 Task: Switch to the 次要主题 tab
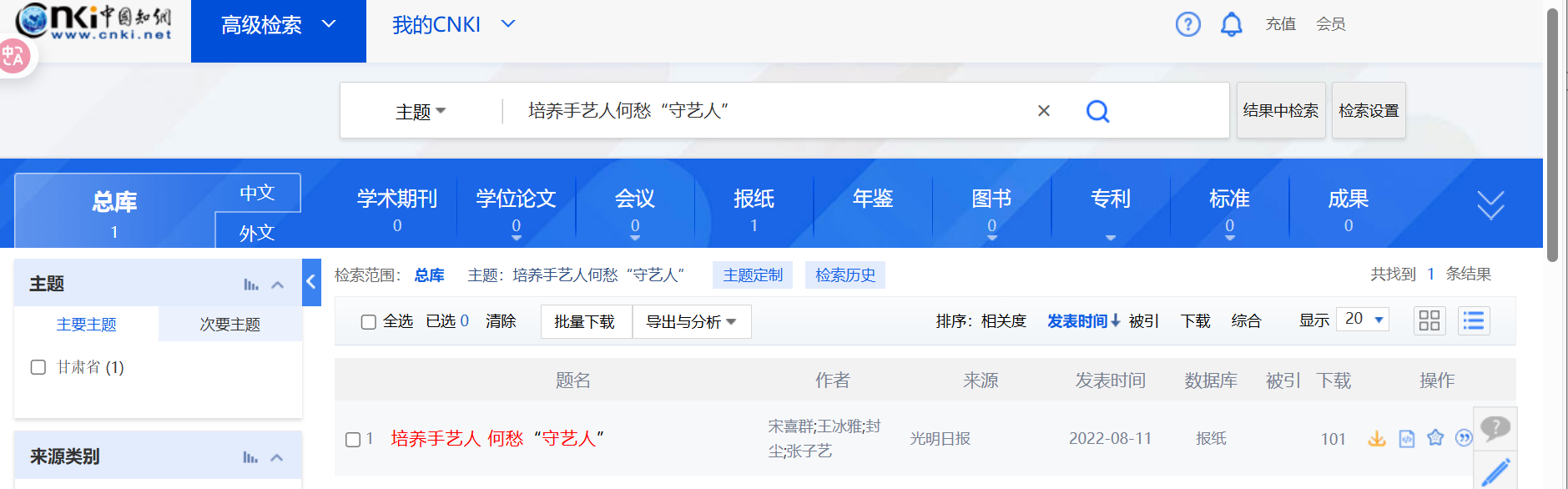pyautogui.click(x=229, y=325)
